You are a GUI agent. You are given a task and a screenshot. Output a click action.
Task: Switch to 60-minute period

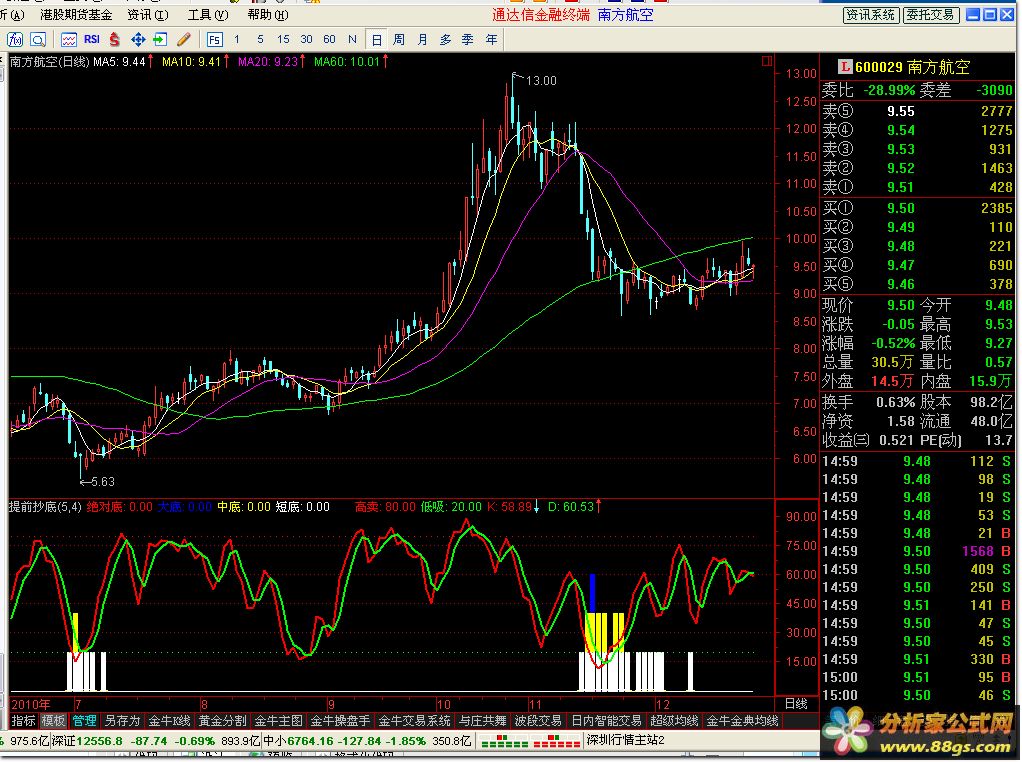pyautogui.click(x=329, y=40)
